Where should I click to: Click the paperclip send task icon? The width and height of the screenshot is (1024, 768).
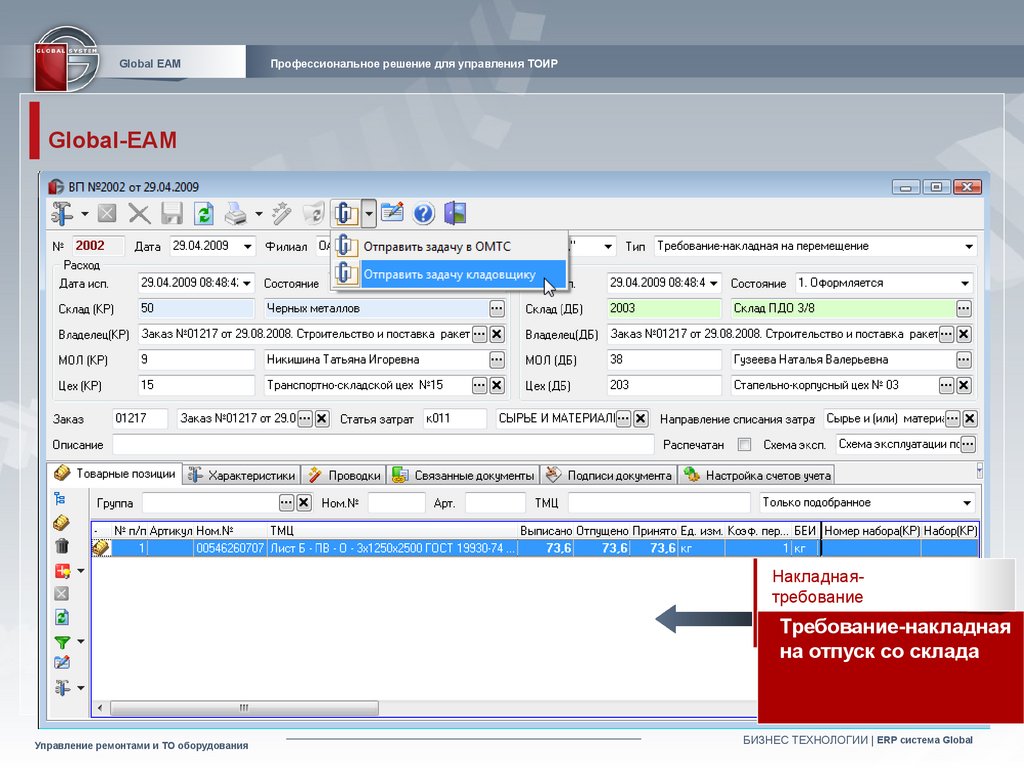coord(345,214)
